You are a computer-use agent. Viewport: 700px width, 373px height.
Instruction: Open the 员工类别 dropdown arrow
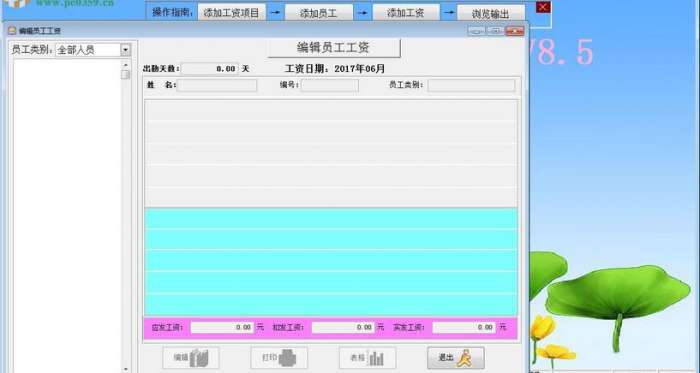click(125, 50)
